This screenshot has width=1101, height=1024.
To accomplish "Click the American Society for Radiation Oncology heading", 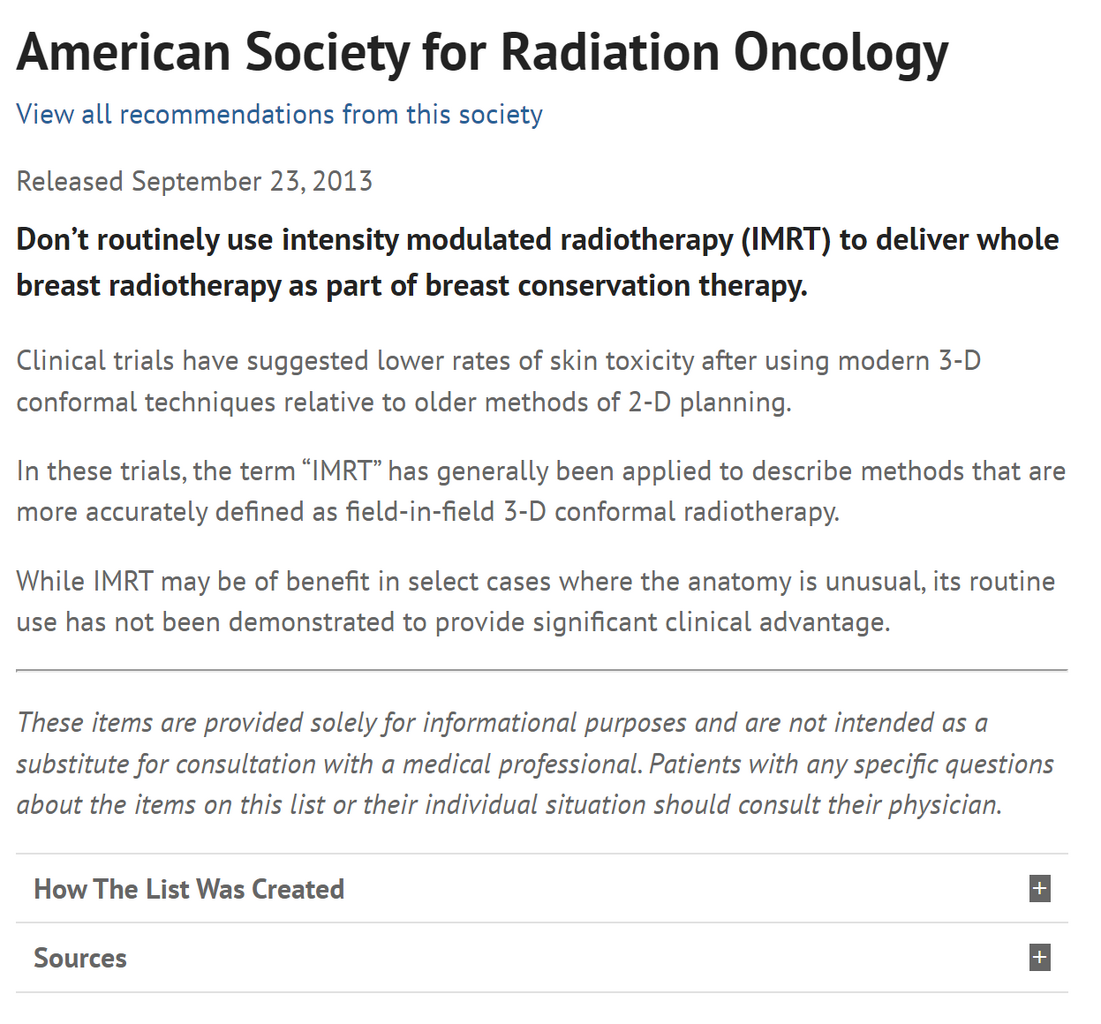I will pyautogui.click(x=482, y=52).
